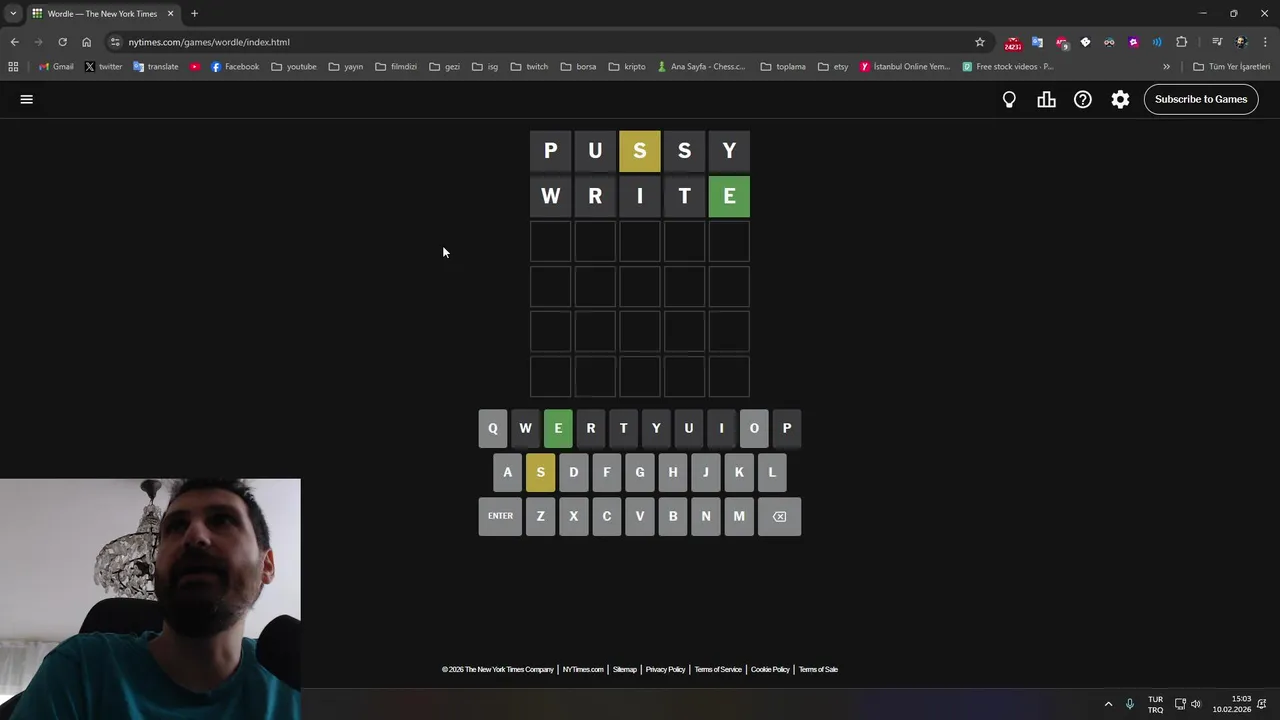The image size is (1280, 720).
Task: Click the address bar URL field
Action: pyautogui.click(x=540, y=42)
